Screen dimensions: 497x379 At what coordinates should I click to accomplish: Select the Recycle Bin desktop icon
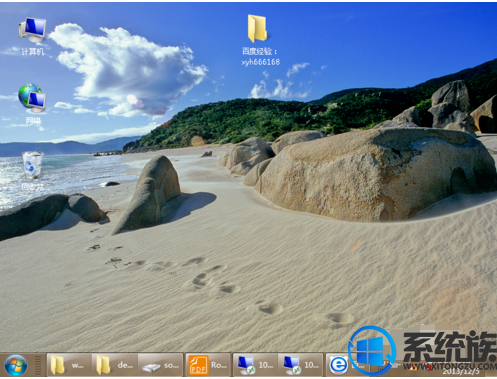click(33, 165)
